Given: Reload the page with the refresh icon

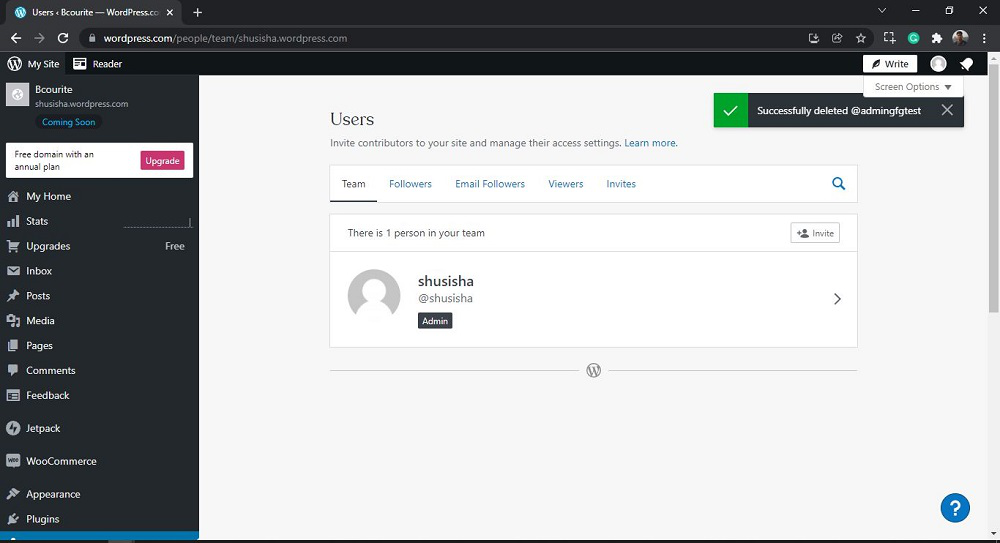Looking at the screenshot, I should (x=62, y=38).
